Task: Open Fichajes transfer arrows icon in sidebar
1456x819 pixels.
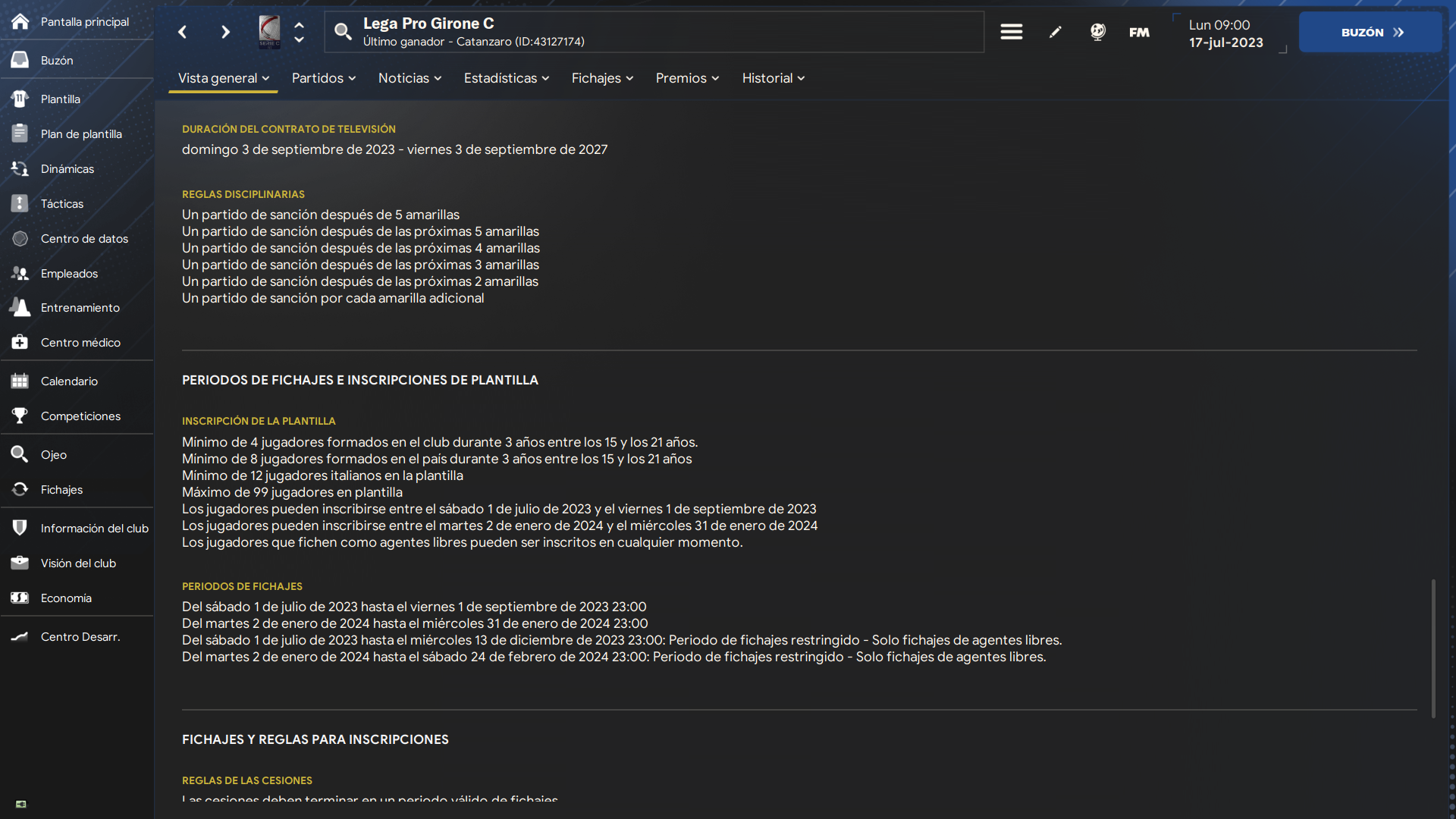Action: pos(20,489)
